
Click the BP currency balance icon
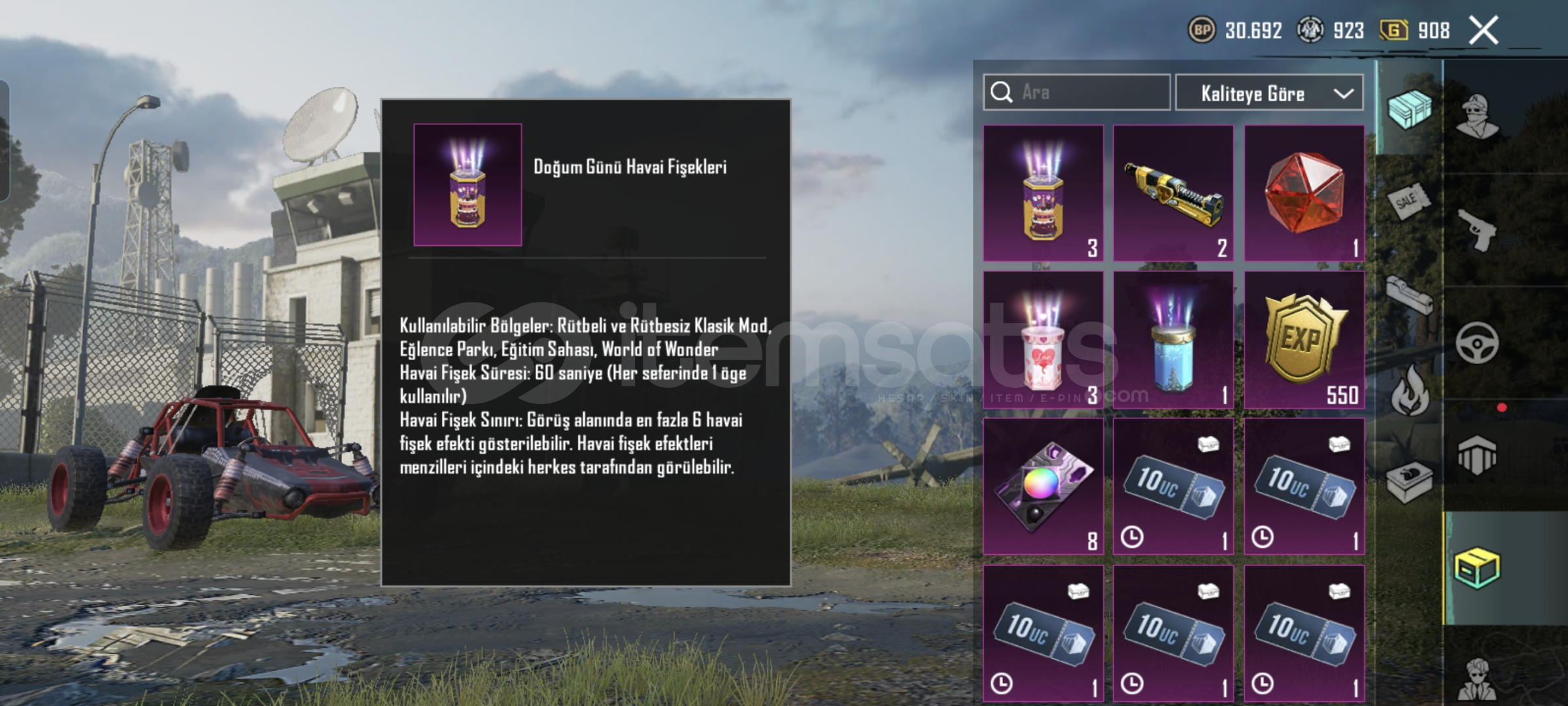(1201, 30)
